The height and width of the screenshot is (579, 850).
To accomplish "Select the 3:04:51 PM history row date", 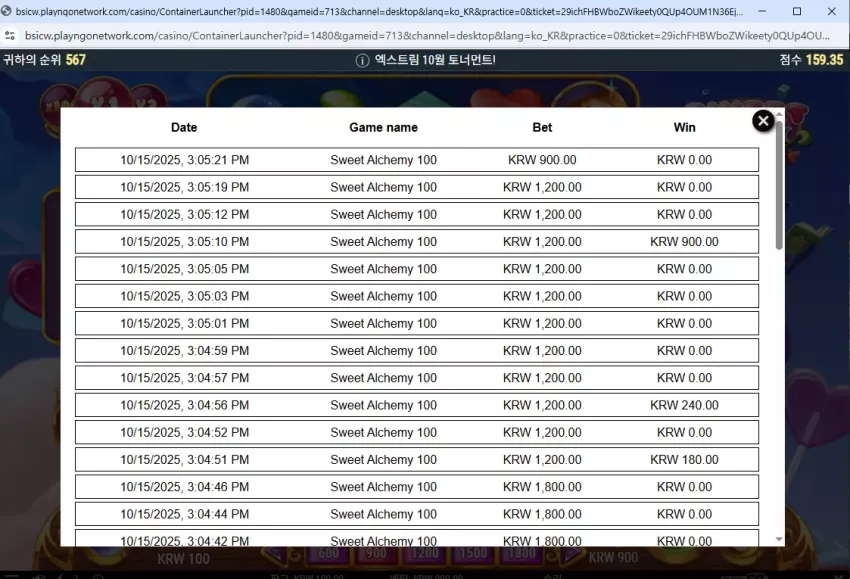I will click(184, 460).
